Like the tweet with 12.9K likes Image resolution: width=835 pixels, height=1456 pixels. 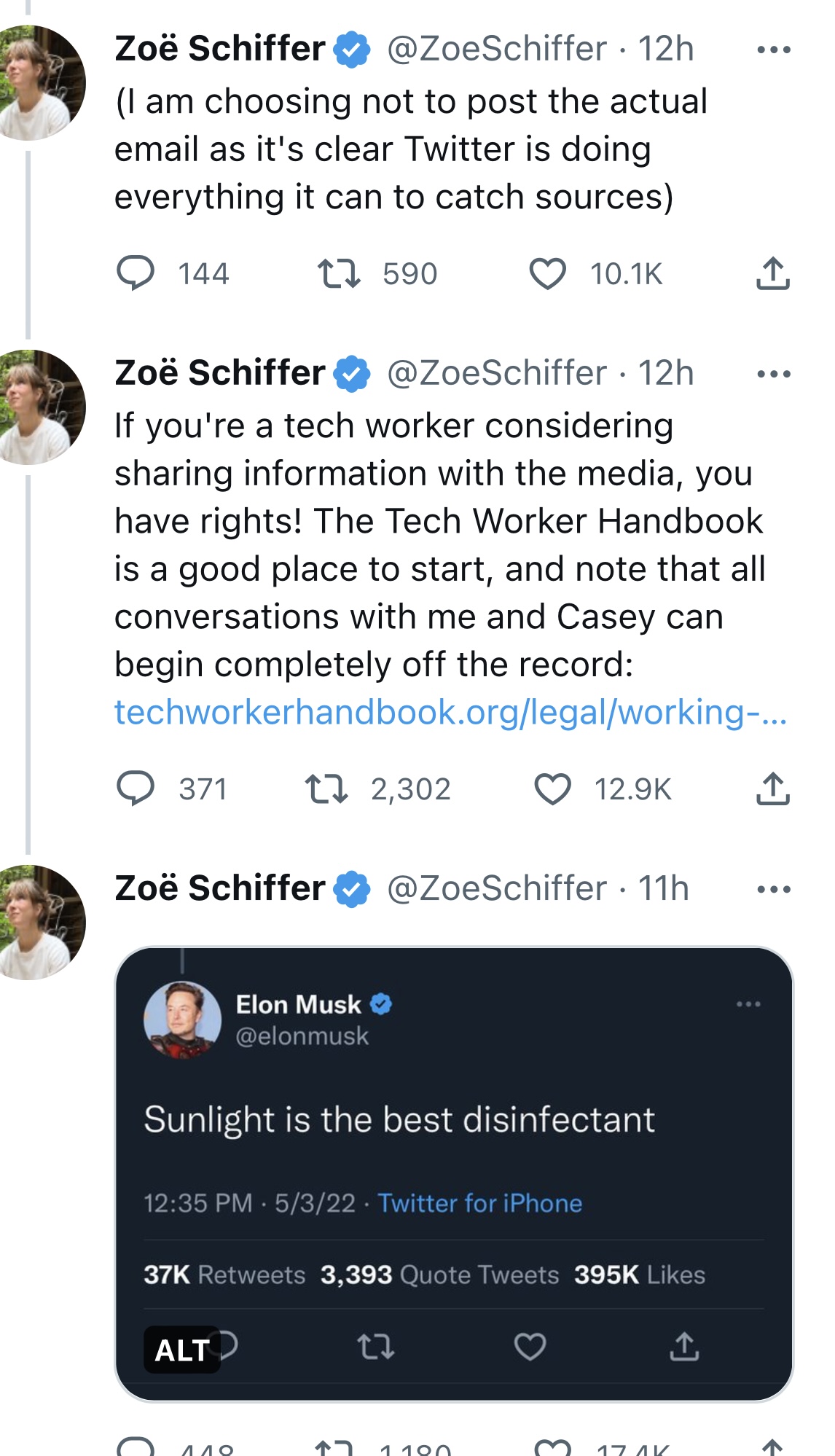pos(552,789)
